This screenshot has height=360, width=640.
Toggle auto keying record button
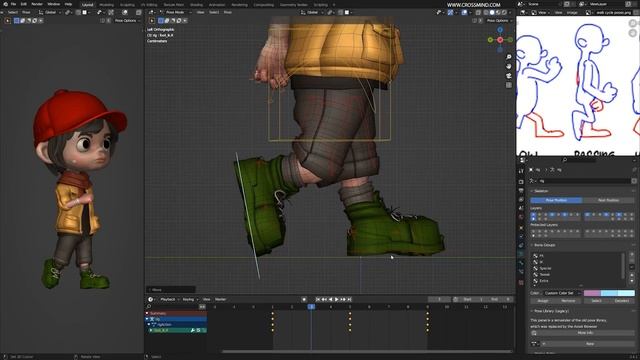click(304, 300)
